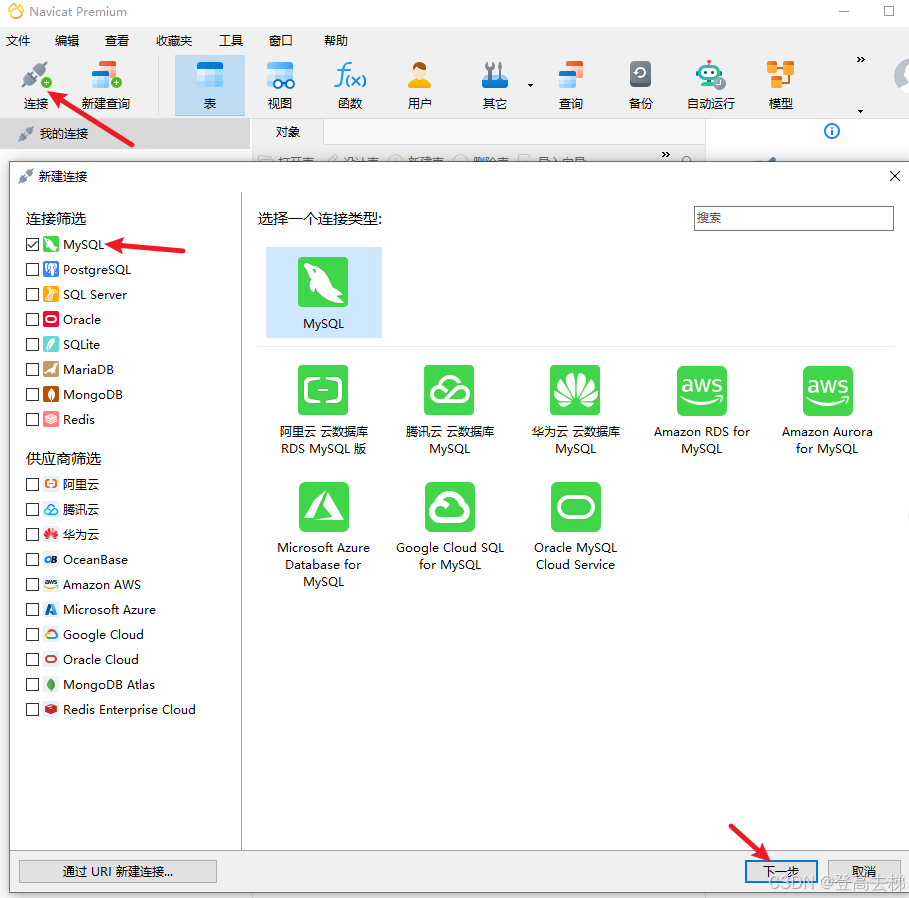Switch to the 对象 tab

(288, 132)
